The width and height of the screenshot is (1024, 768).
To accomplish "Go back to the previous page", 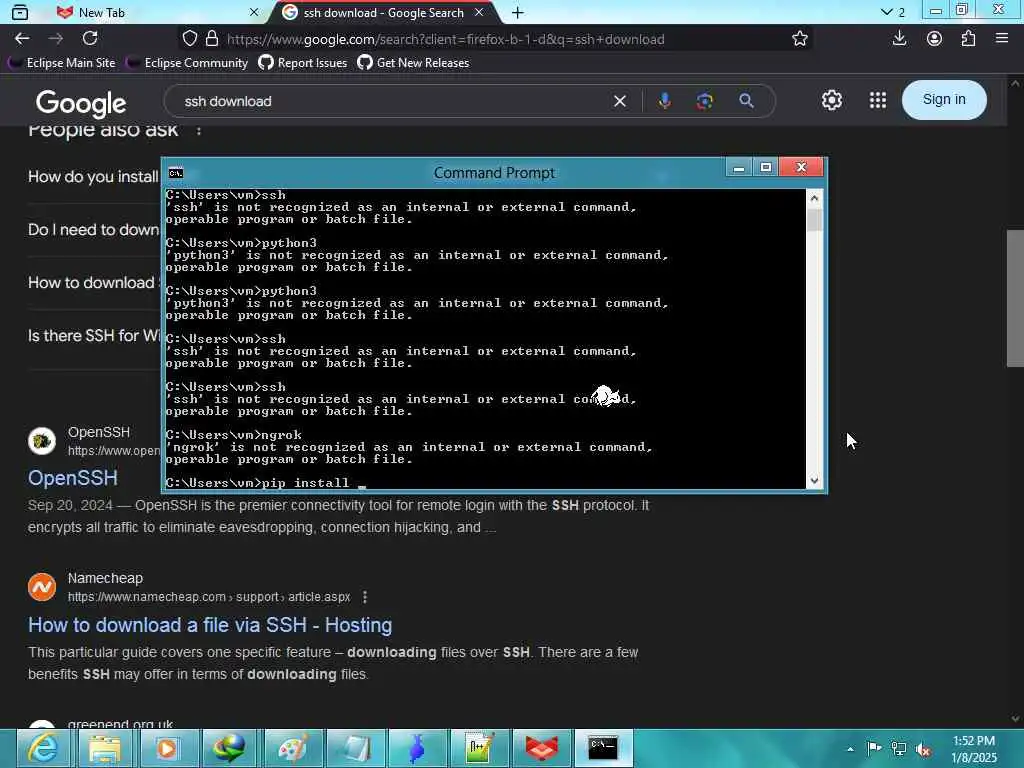I will [22, 39].
